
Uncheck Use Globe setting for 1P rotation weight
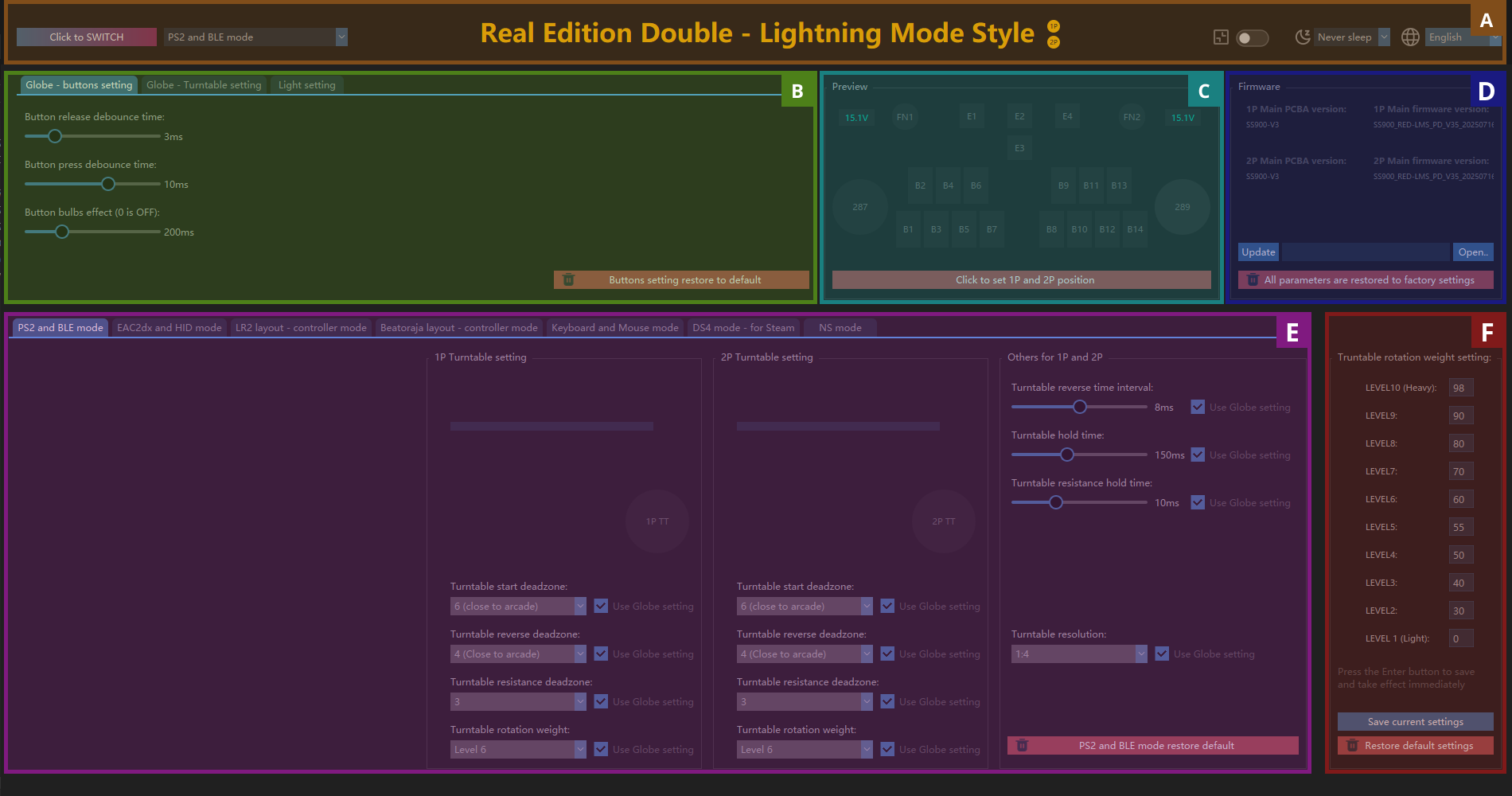(601, 749)
